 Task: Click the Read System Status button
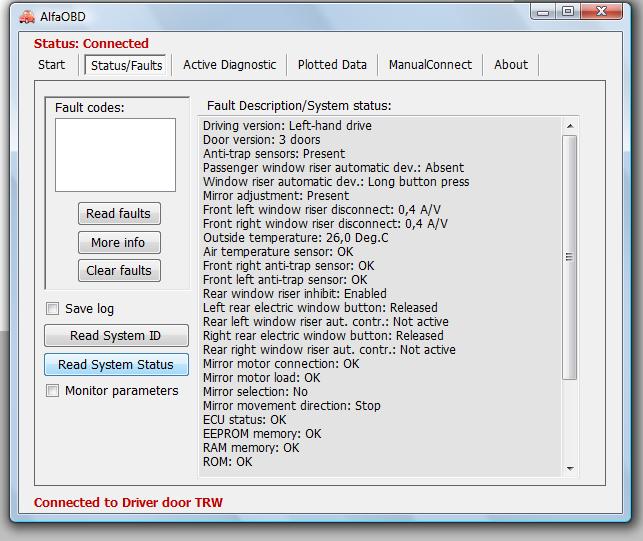pos(116,365)
